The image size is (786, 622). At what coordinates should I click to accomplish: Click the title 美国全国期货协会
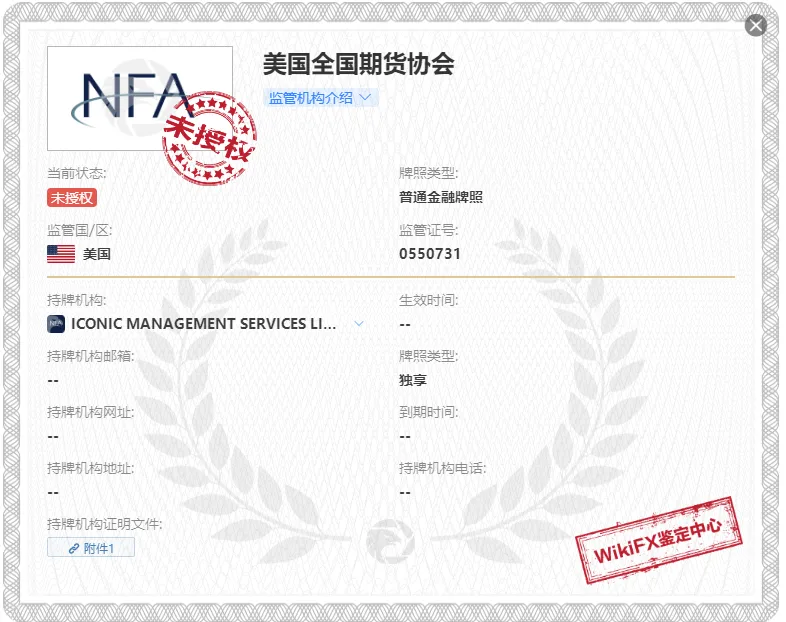359,64
